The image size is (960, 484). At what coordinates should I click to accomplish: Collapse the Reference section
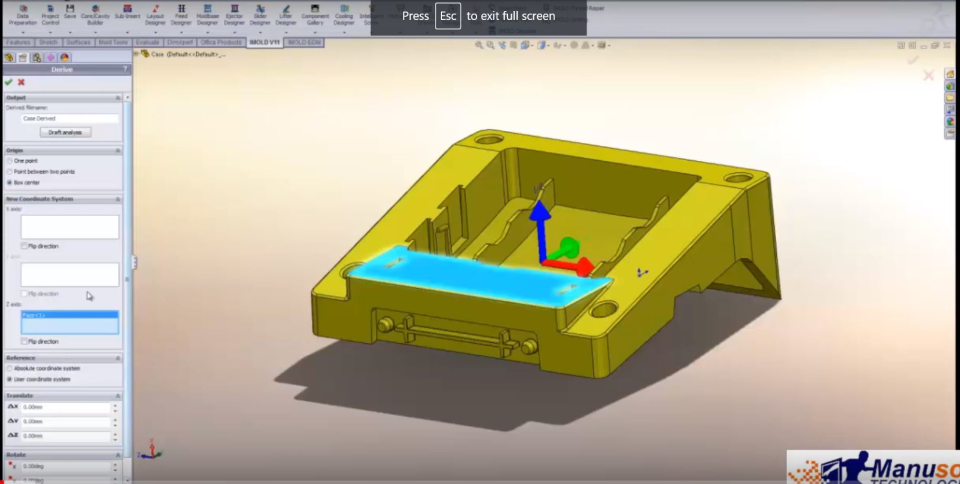coord(118,358)
